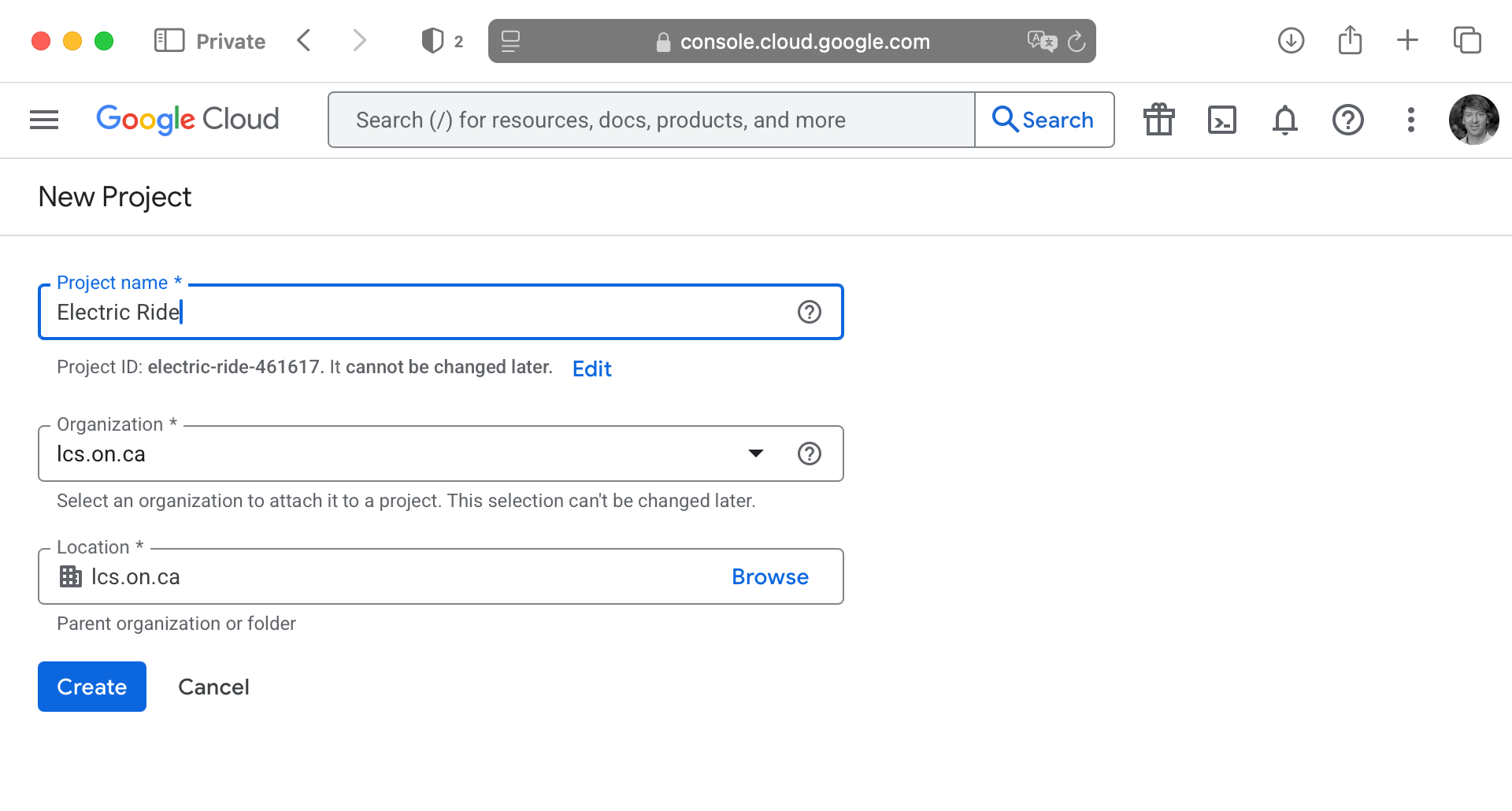Open the three-dot settings menu
The image size is (1512, 811).
point(1411,120)
